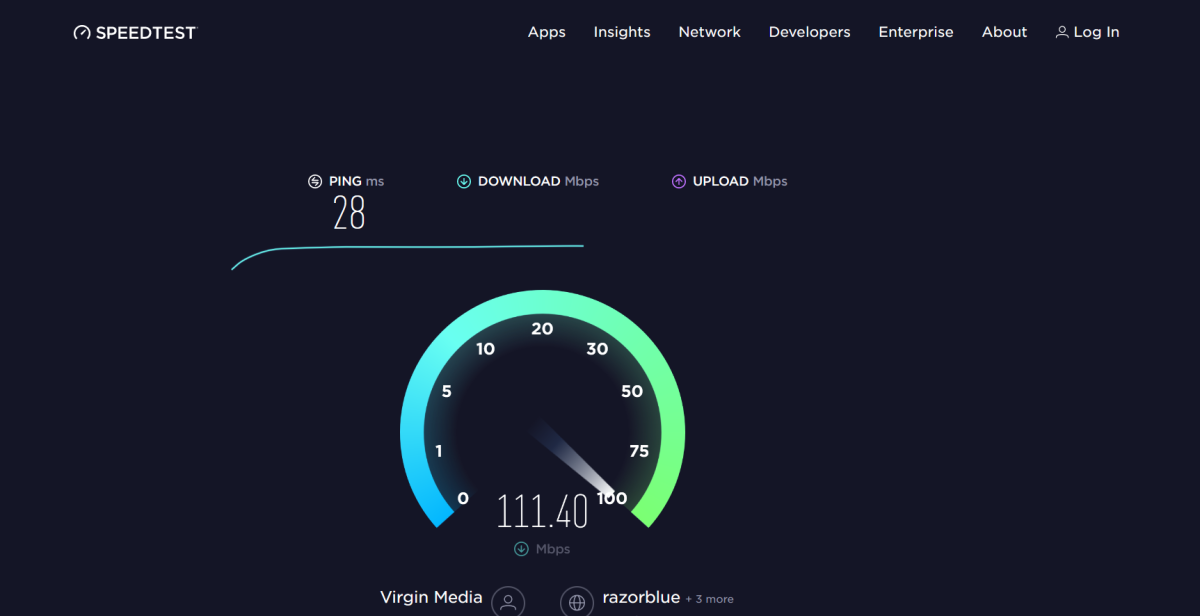Click the 100 mark on the gauge
Image resolution: width=1200 pixels, height=616 pixels.
[x=612, y=498]
